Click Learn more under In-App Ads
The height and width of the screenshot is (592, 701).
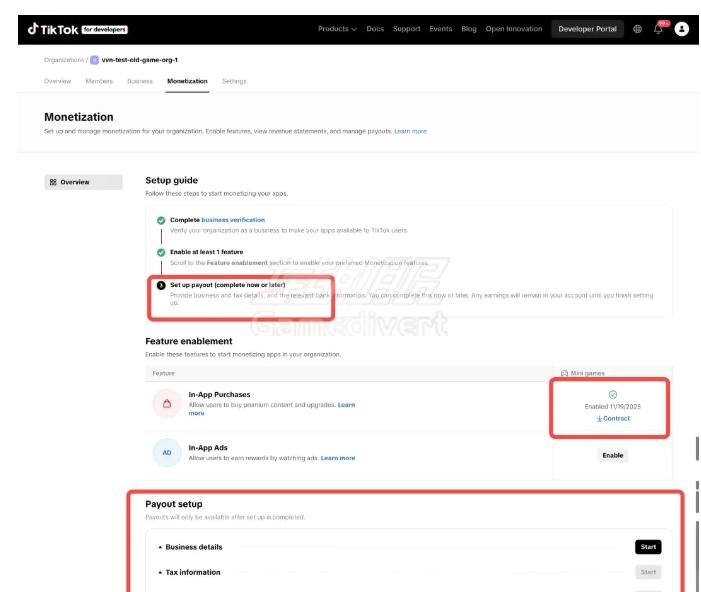click(338, 458)
